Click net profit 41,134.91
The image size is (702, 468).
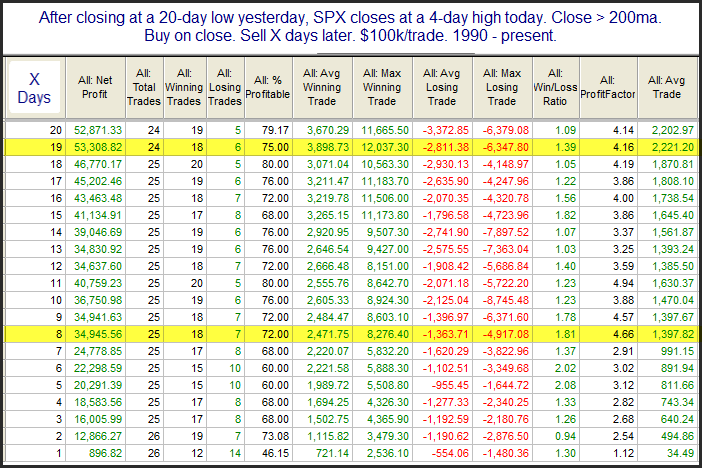98,215
